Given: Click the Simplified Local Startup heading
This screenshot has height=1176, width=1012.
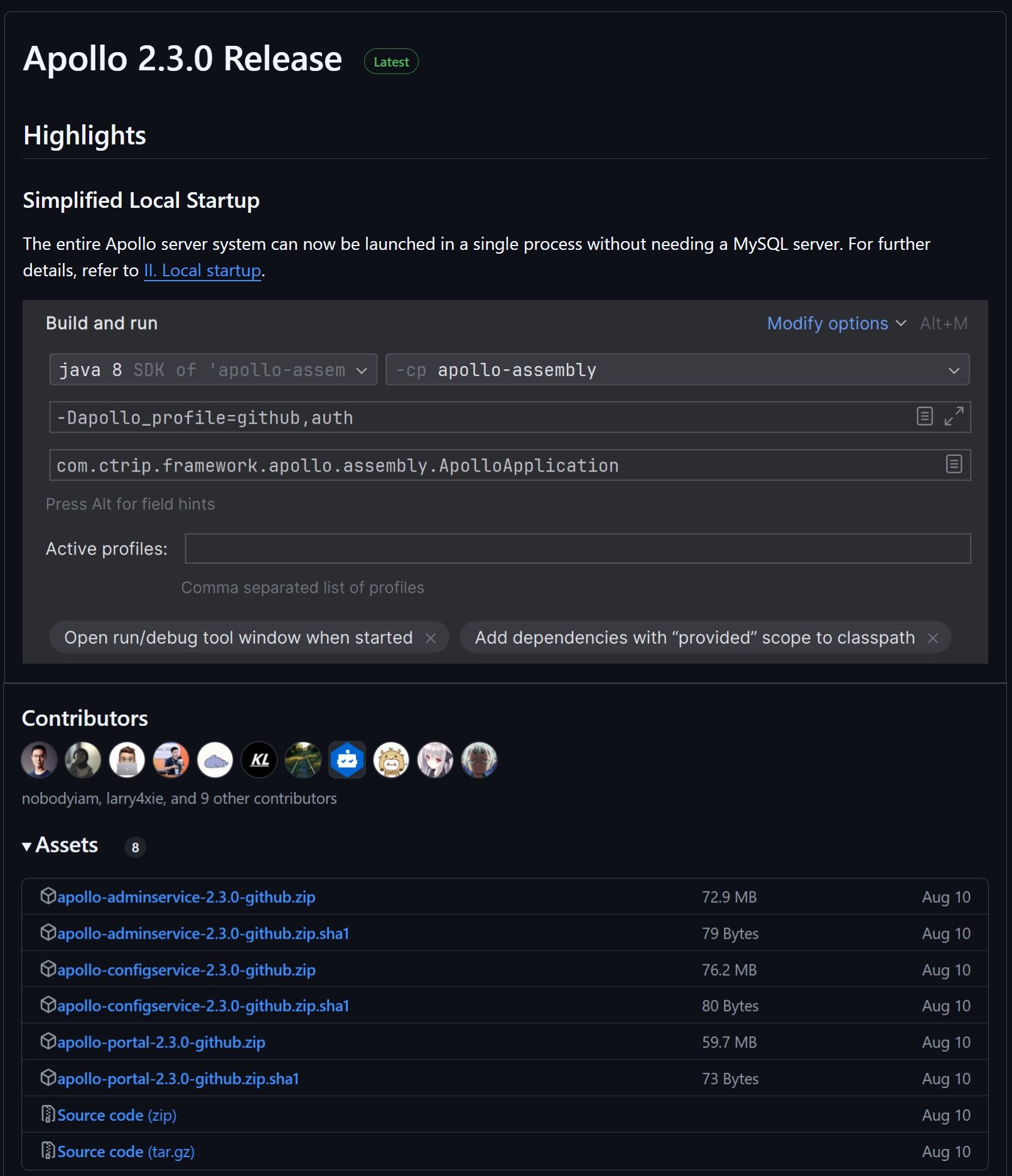Looking at the screenshot, I should [141, 200].
